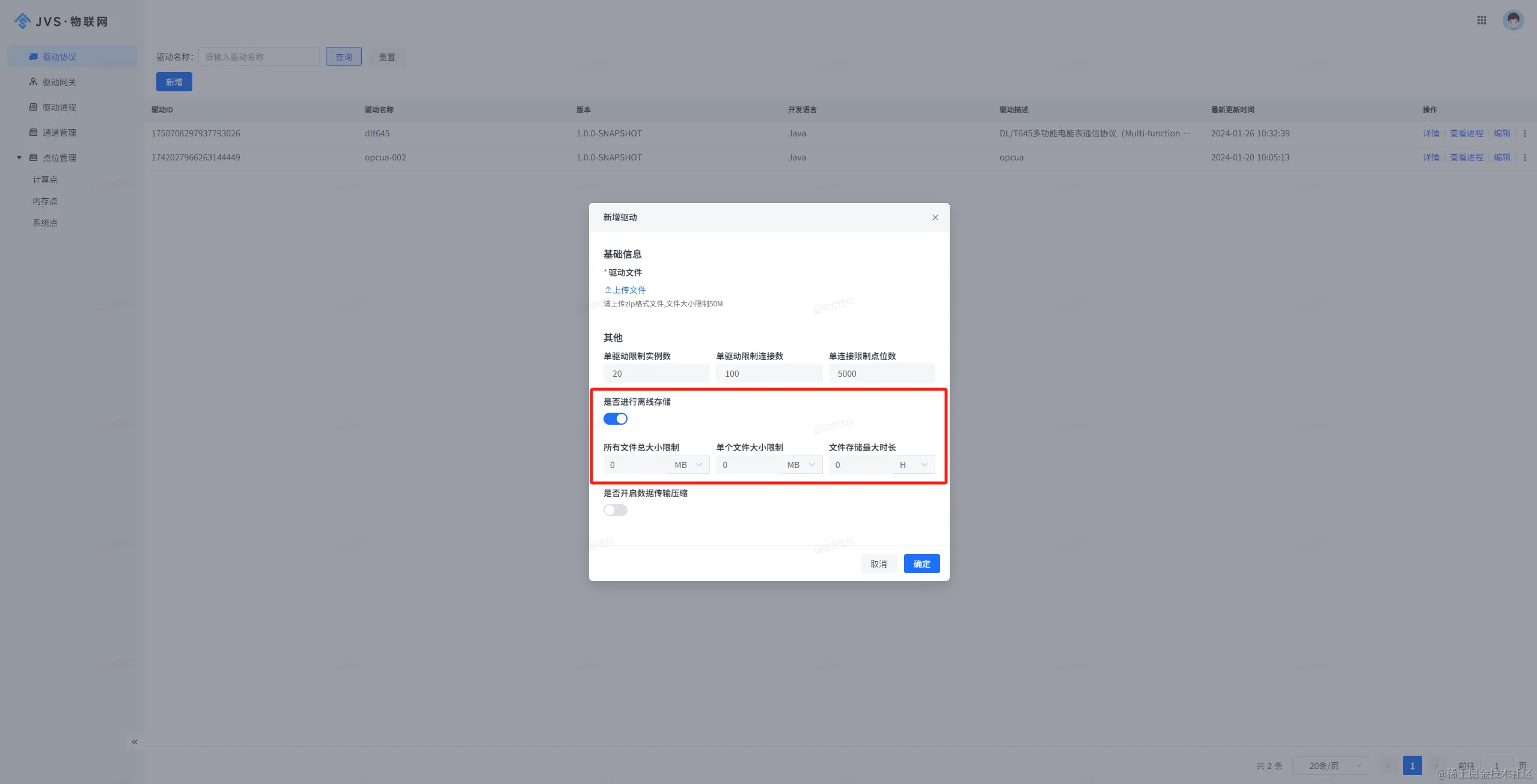Collapse the 点位管理 tree arrow

pos(19,157)
